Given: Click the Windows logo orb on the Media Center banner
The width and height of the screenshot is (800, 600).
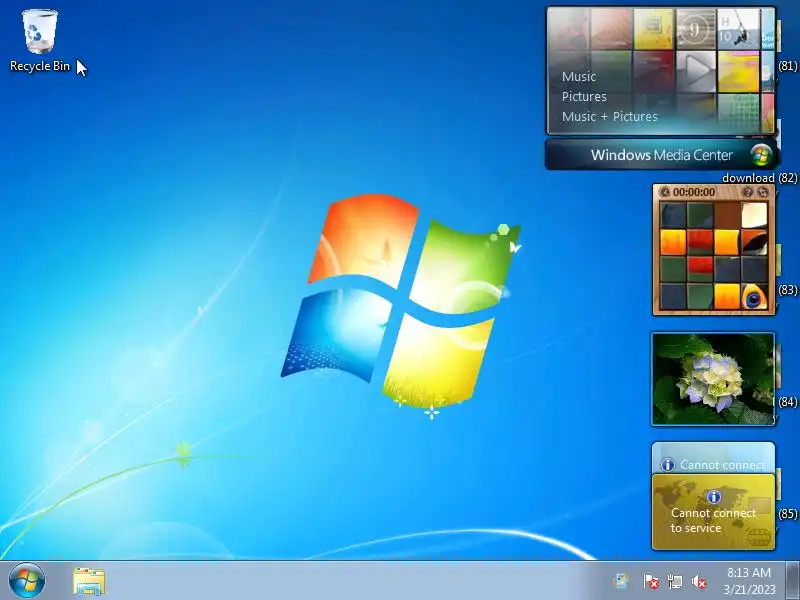Looking at the screenshot, I should 761,155.
